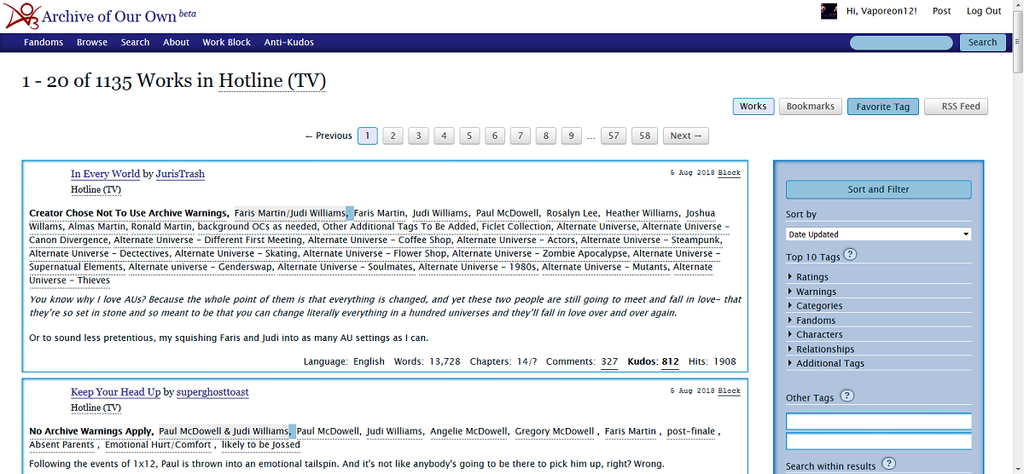This screenshot has height=474, width=1024.
Task: Block the Keep Your Head Up work
Action: point(729,391)
